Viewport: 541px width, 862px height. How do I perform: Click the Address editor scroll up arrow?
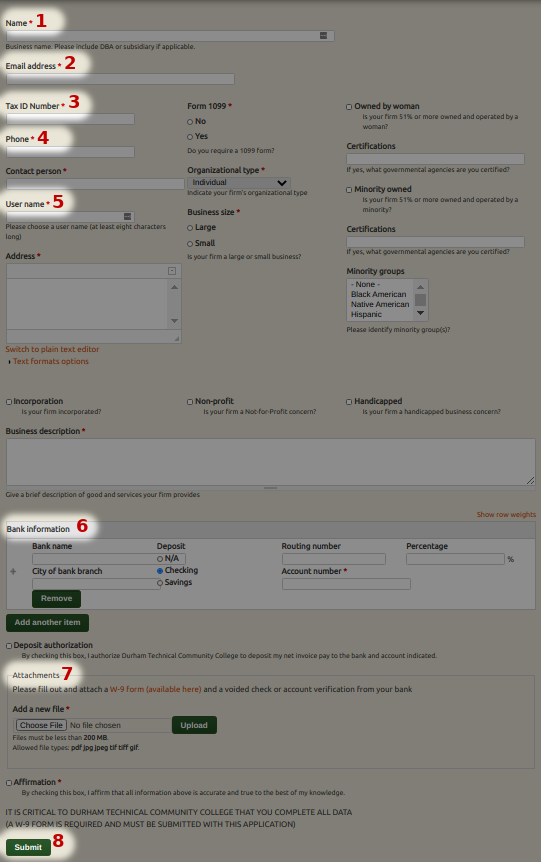coord(174,287)
